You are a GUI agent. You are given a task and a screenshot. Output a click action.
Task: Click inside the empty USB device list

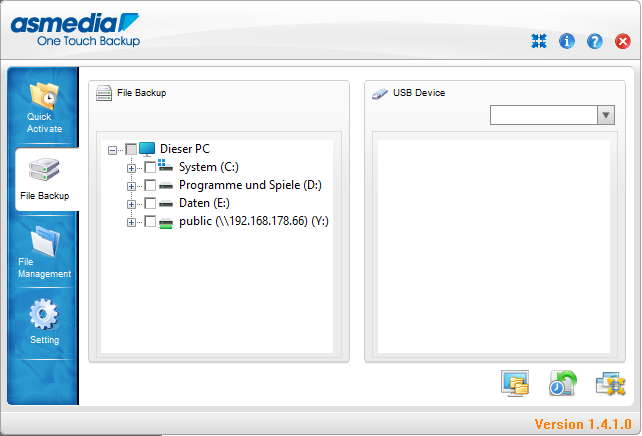click(x=494, y=246)
